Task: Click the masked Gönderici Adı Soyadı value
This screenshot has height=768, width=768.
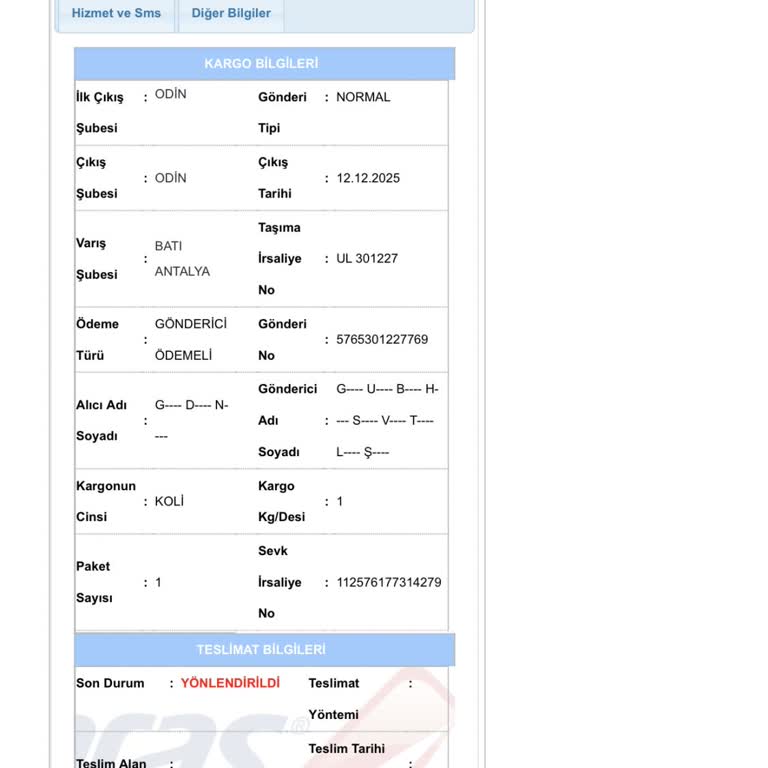Action: 386,420
